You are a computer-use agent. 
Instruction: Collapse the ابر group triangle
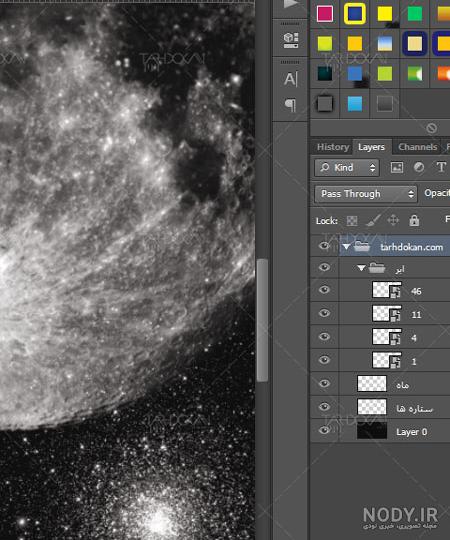[361, 268]
